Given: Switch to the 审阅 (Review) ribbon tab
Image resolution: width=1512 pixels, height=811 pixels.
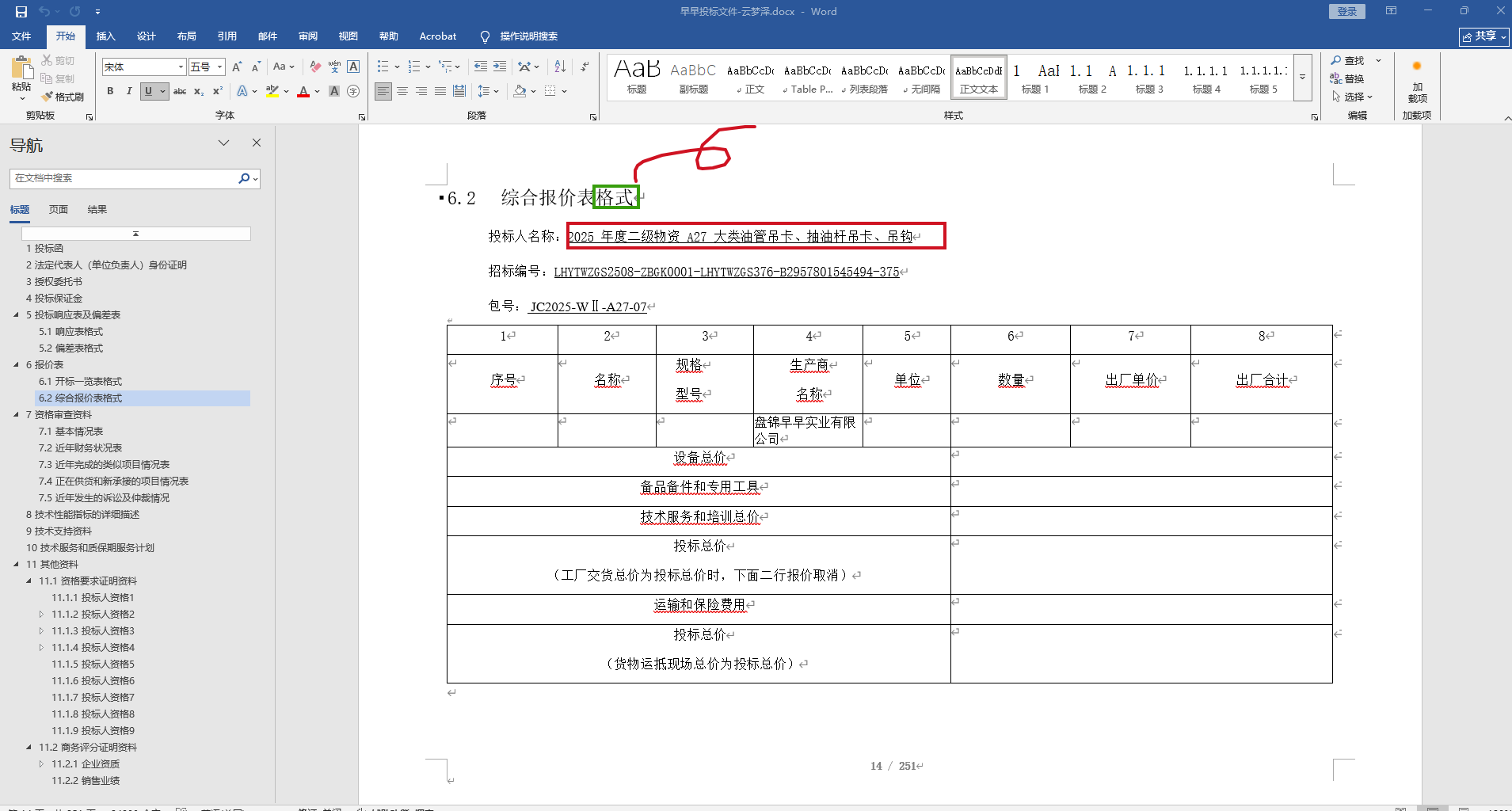Looking at the screenshot, I should (307, 36).
